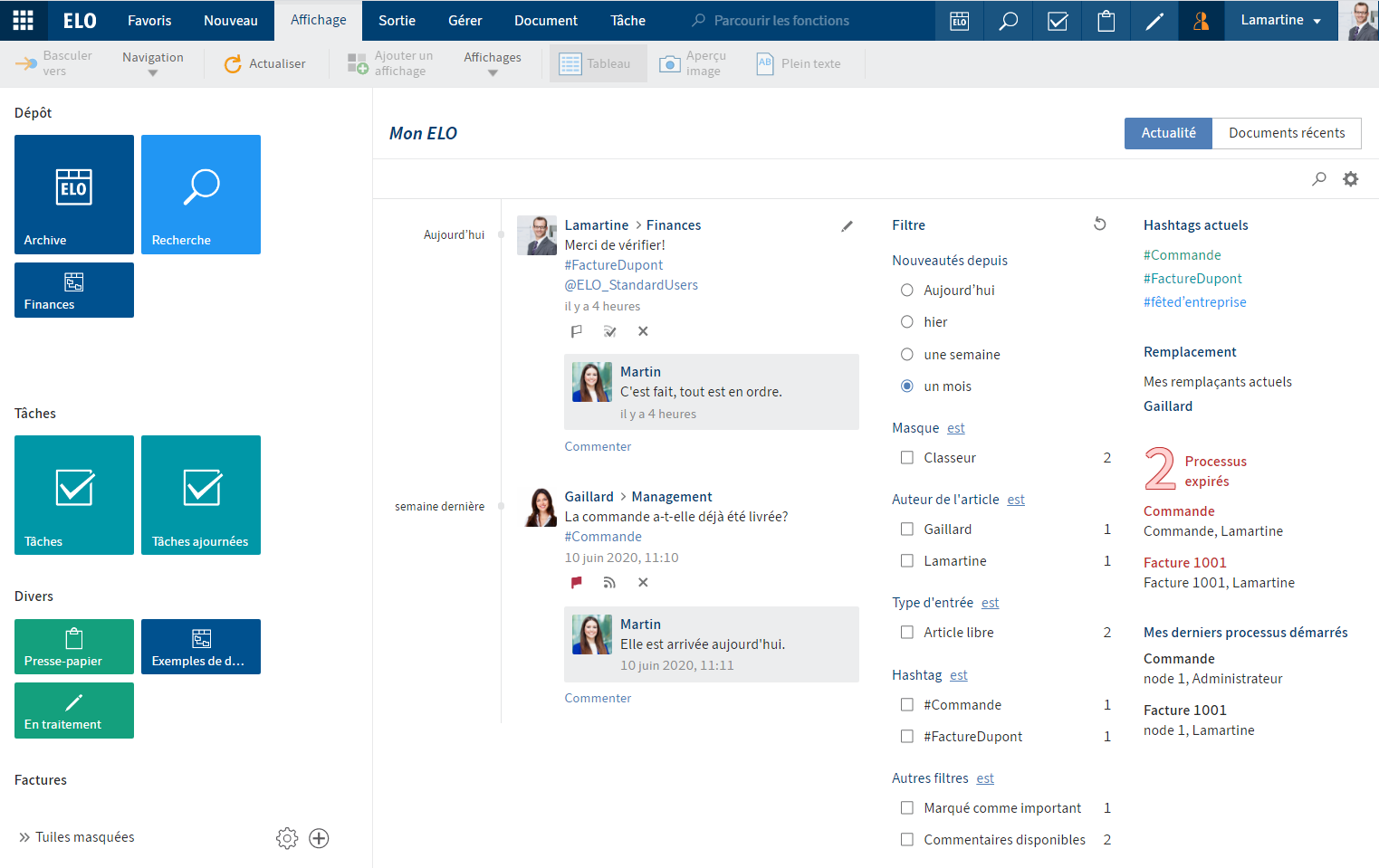Screen dimensions: 1379x868
Task: Open the Finances tile
Action: click(x=74, y=290)
